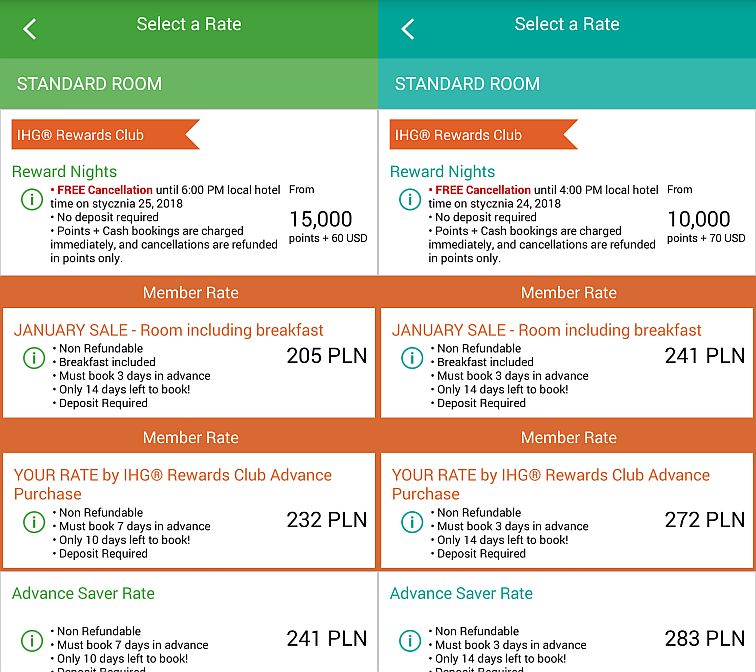Select the 15,000 points + 60 USD rate
The width and height of the screenshot is (756, 672).
[x=328, y=226]
